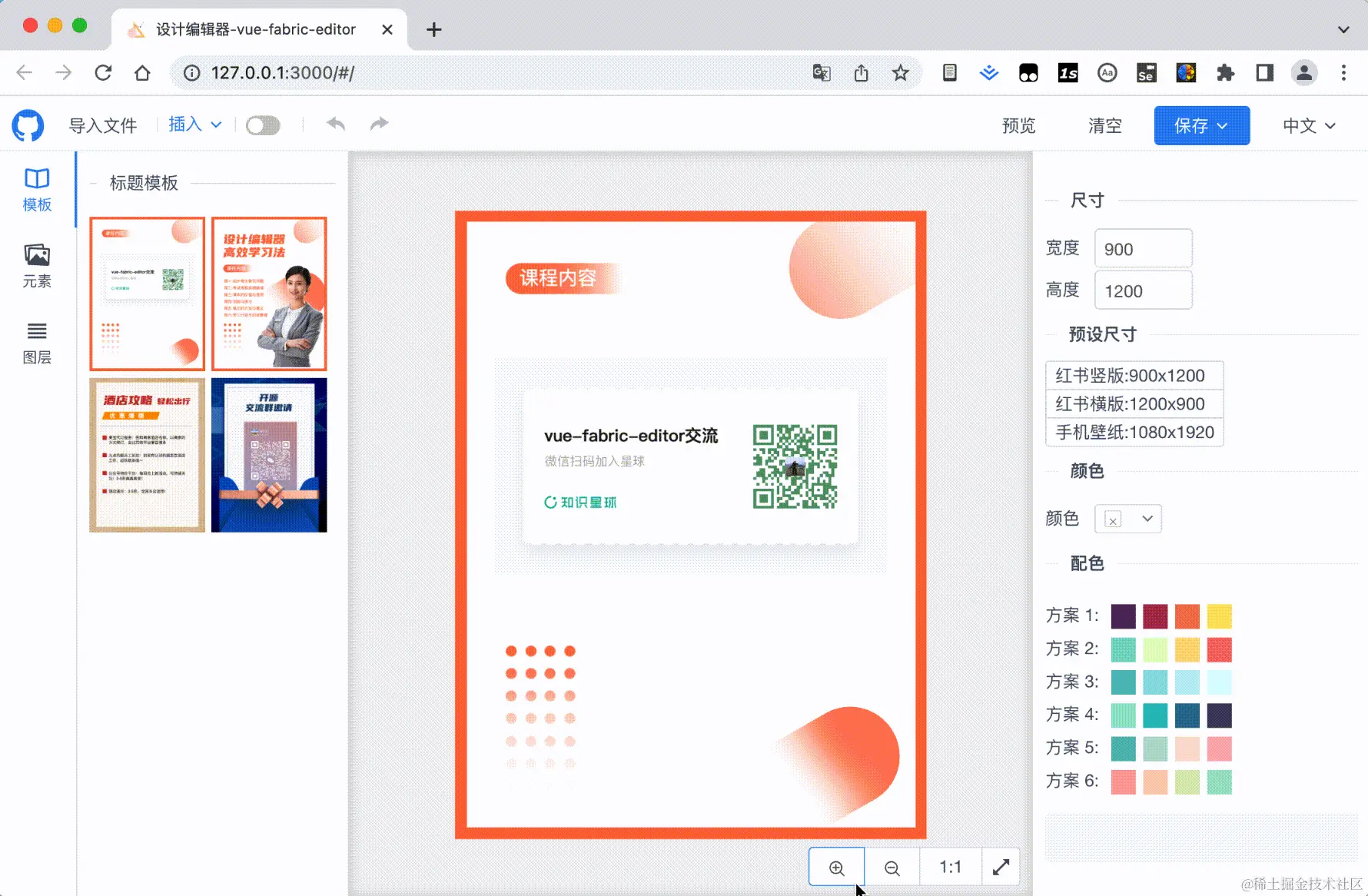Toggle the browser side panel icon
This screenshot has height=896, width=1368.
point(1265,73)
